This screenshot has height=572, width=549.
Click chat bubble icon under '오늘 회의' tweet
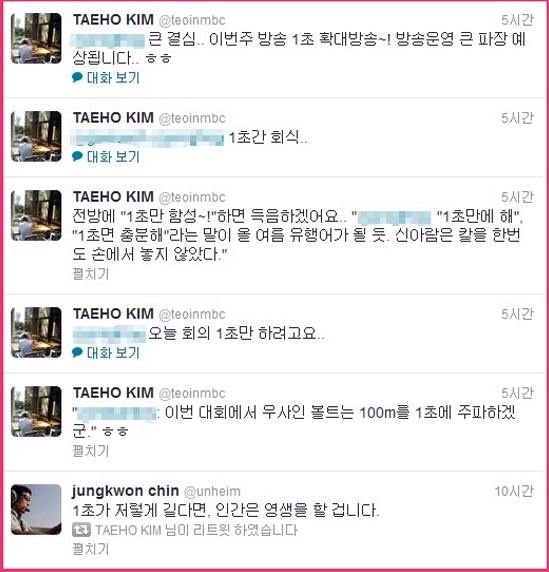(77, 352)
